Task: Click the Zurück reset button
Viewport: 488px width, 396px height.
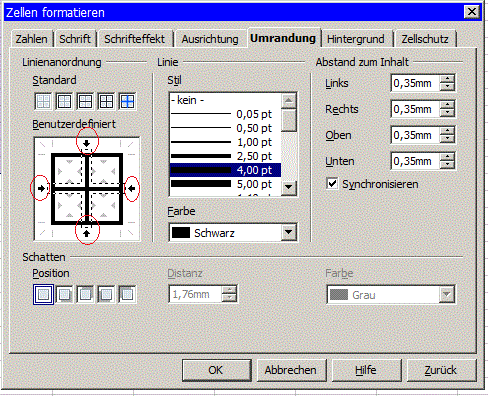Action: point(441,370)
